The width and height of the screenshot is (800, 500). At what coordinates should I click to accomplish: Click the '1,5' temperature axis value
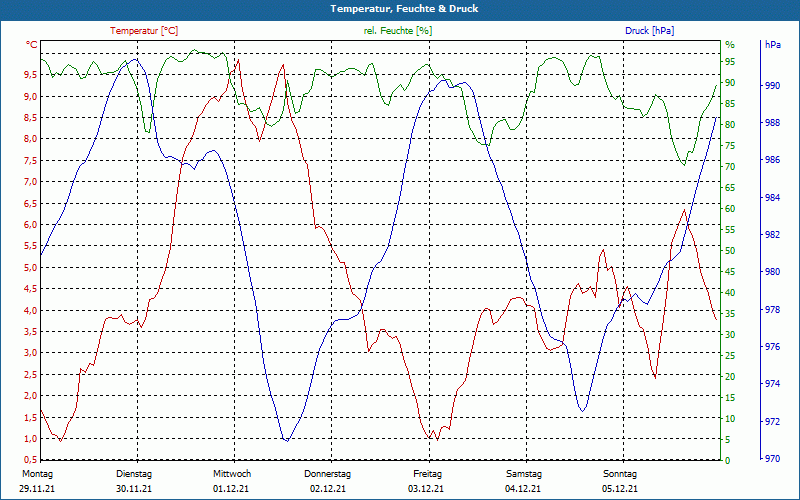[31, 417]
